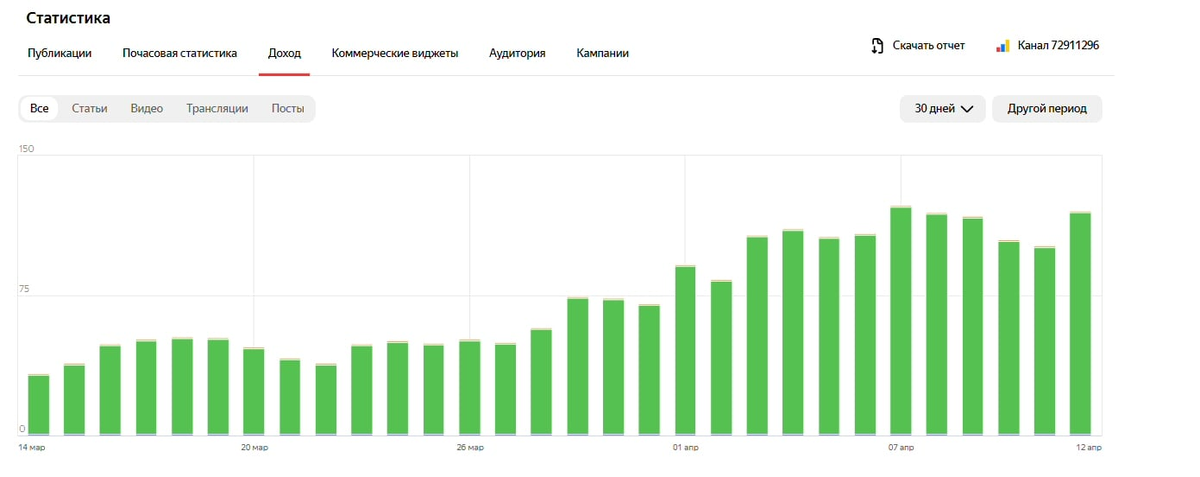The image size is (1200, 477).
Task: Click the 26 мар date label
Action: 470,448
